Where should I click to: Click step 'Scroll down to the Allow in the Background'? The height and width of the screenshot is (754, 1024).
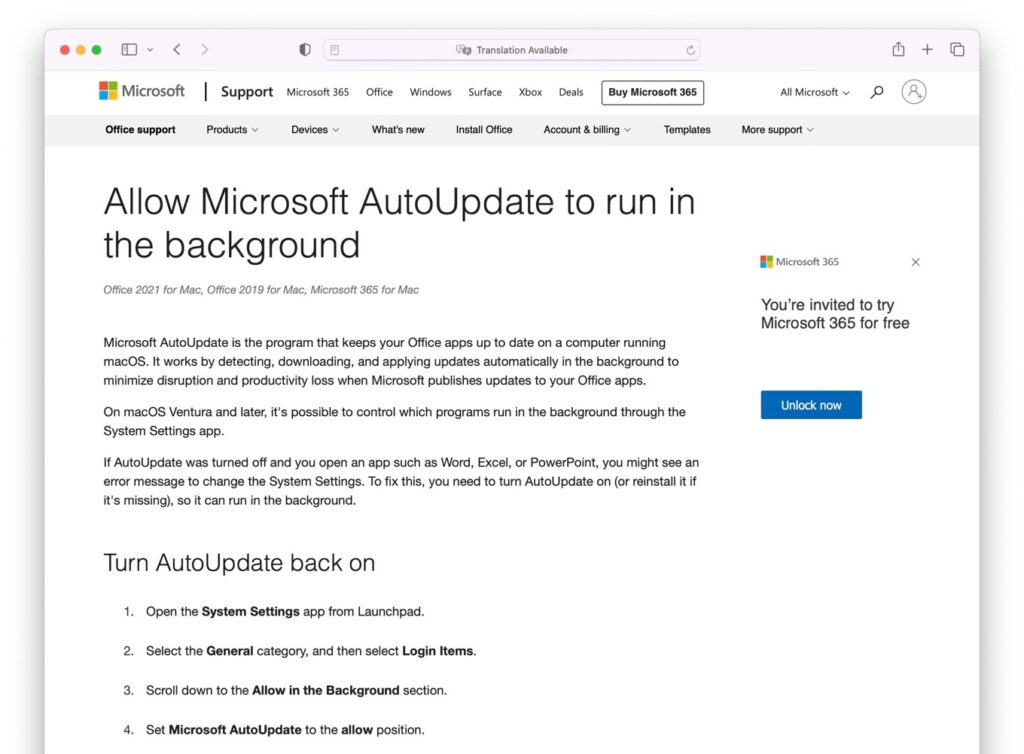296,690
